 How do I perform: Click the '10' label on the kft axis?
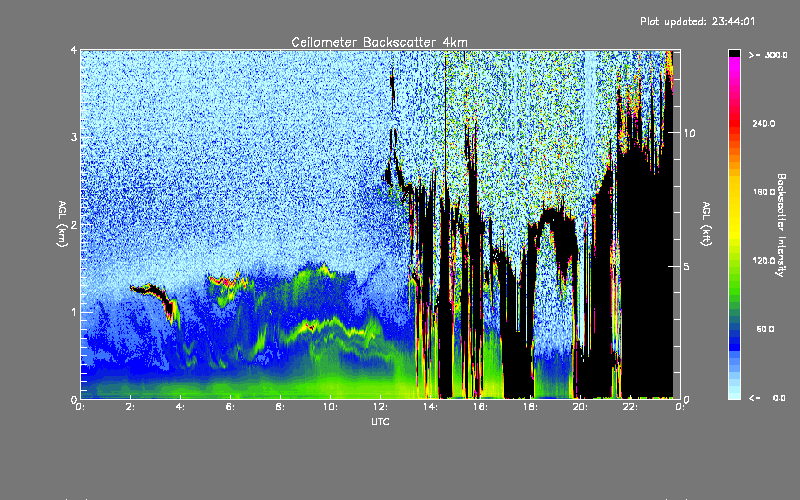(x=689, y=133)
